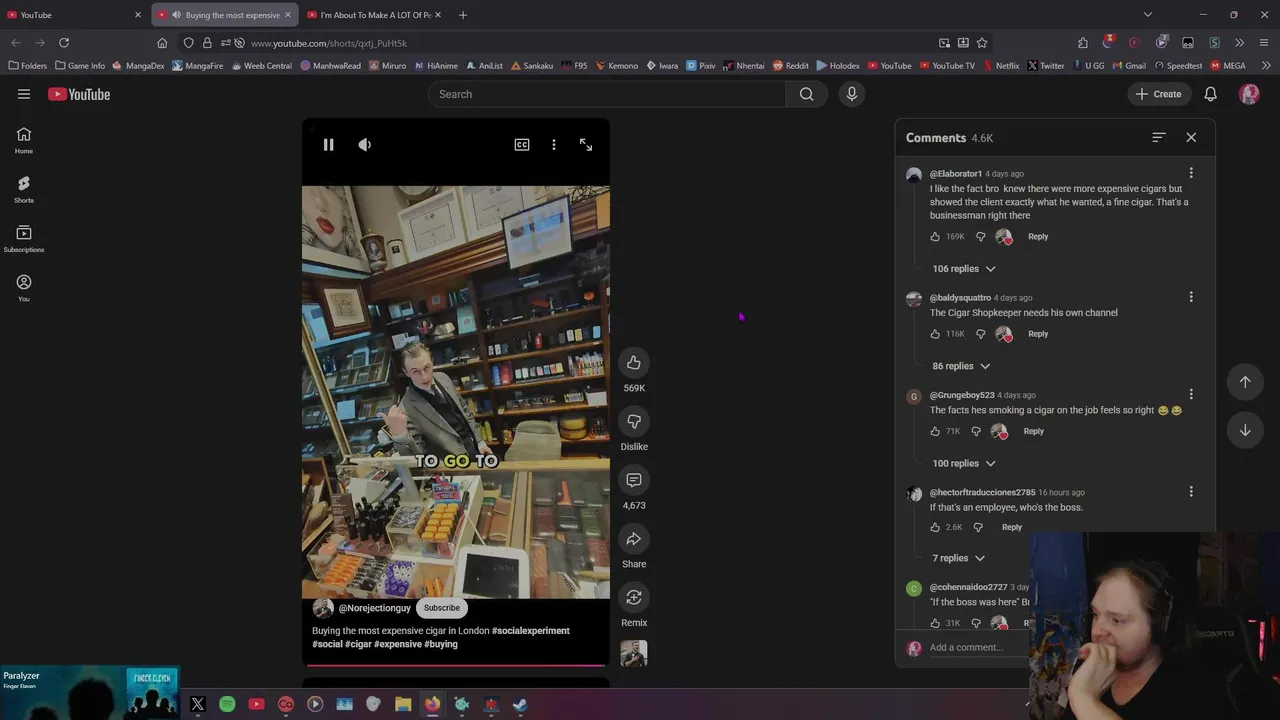The width and height of the screenshot is (1280, 720).
Task: Switch to the YouTube browser tab
Action: [74, 15]
